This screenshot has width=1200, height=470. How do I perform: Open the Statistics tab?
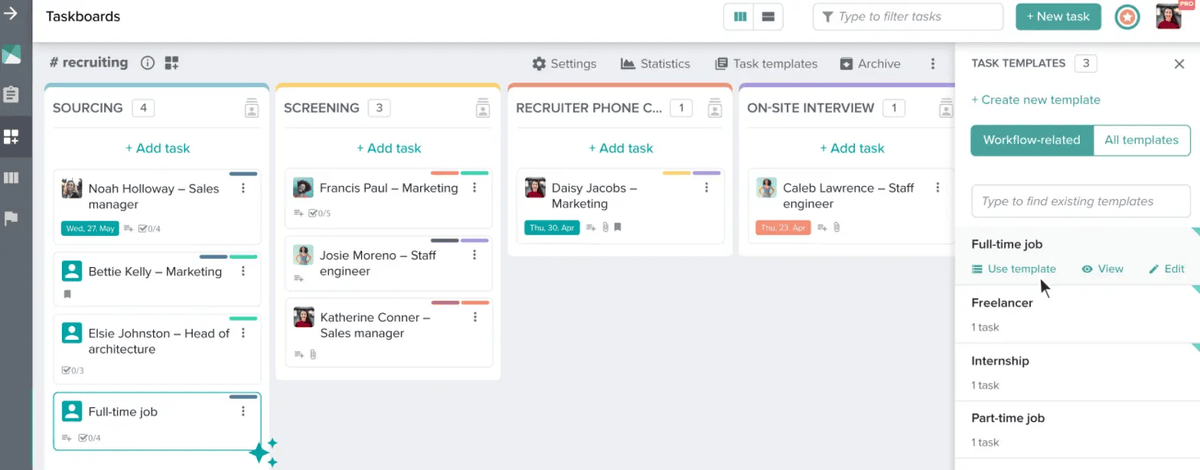coord(655,64)
